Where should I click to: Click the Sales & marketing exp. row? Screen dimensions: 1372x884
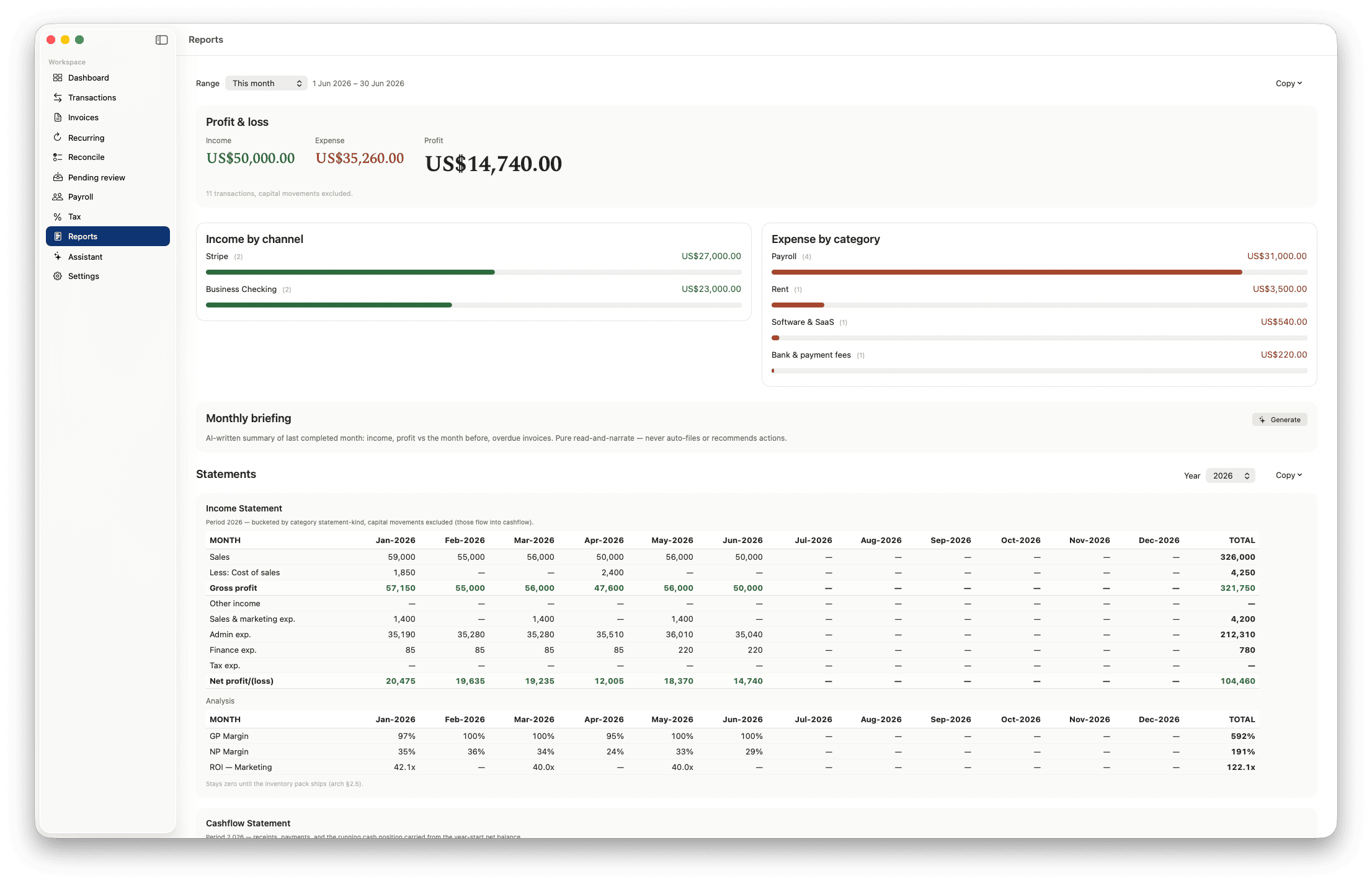point(732,619)
